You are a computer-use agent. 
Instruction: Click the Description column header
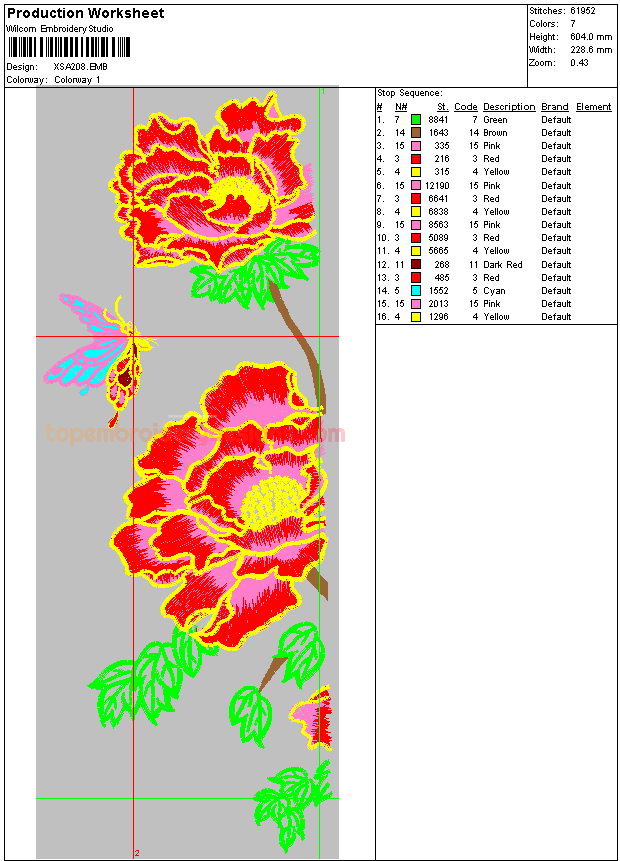pyautogui.click(x=508, y=107)
